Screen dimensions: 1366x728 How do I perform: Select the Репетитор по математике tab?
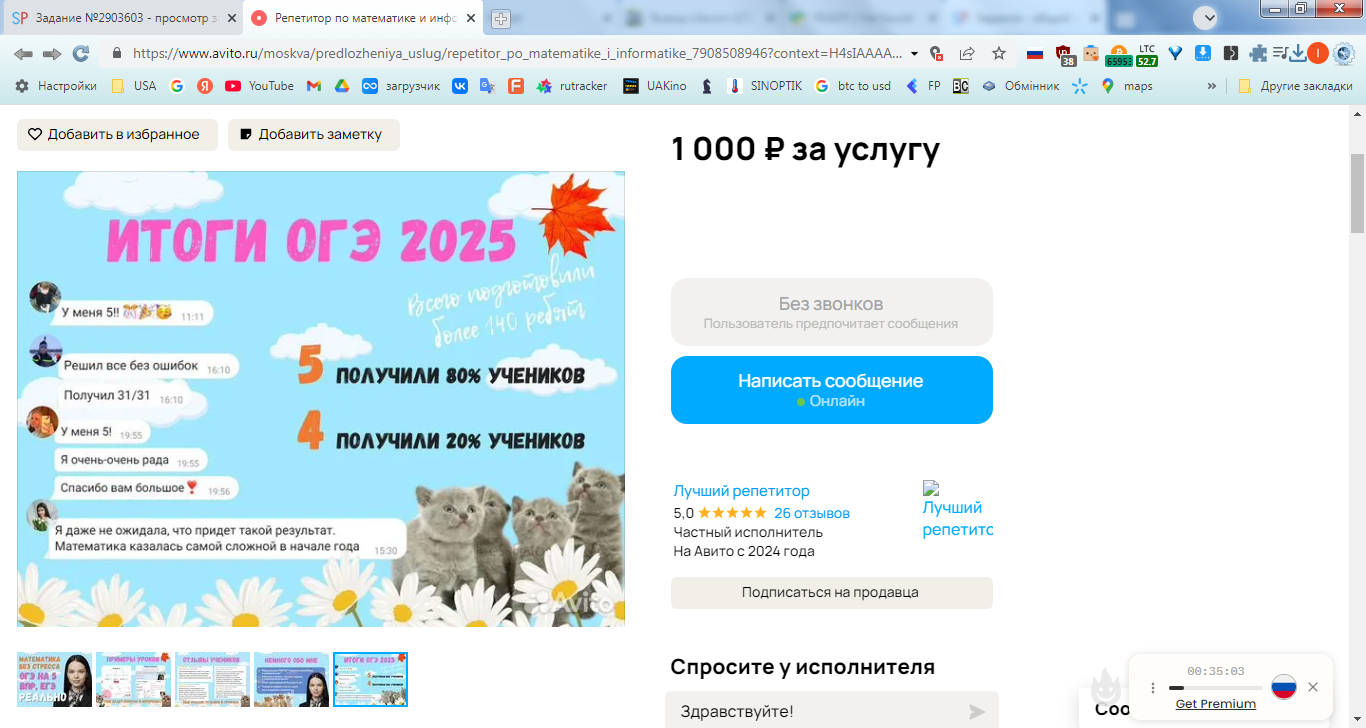click(x=364, y=18)
